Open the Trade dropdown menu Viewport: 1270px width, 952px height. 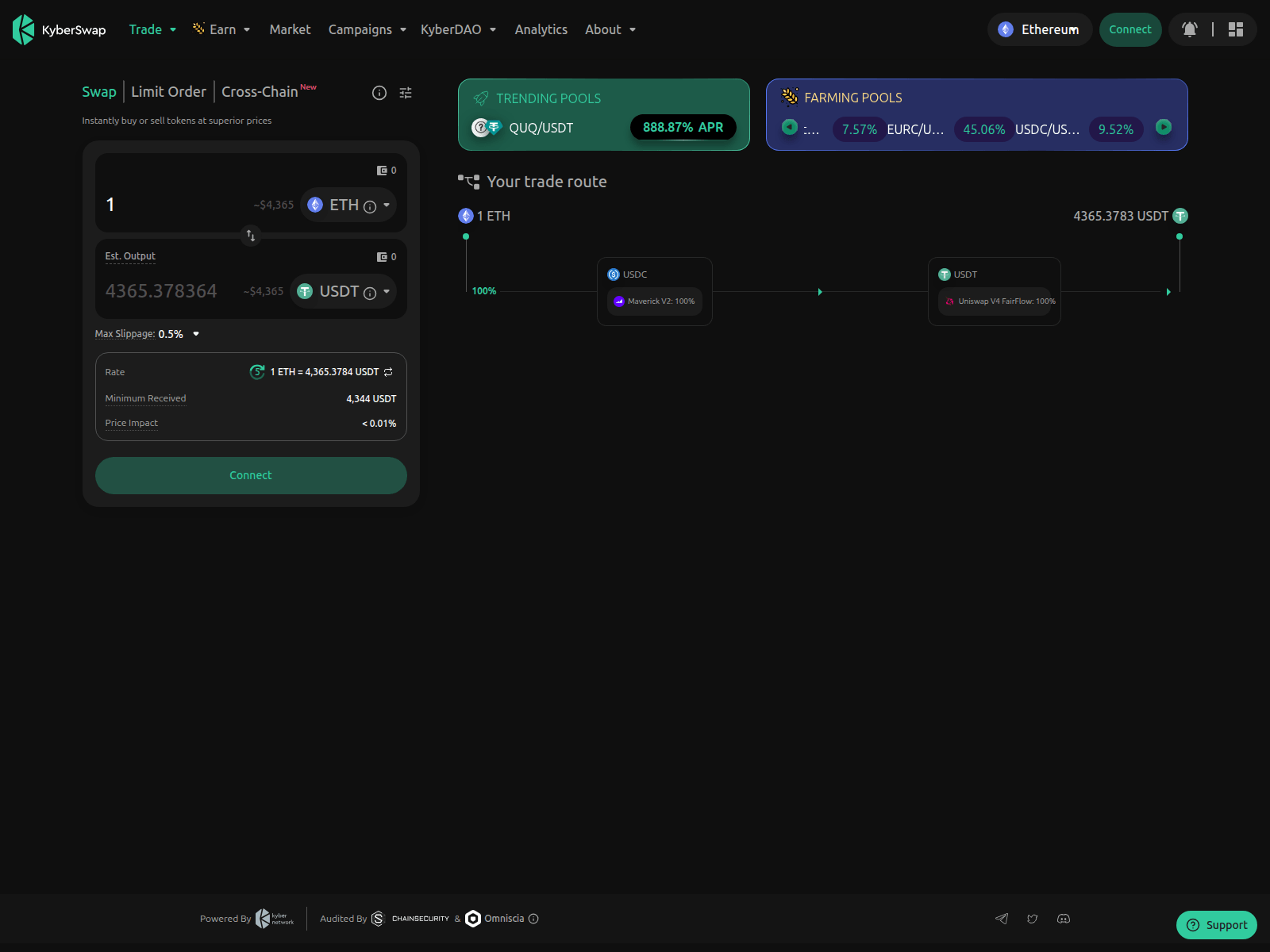(x=152, y=29)
